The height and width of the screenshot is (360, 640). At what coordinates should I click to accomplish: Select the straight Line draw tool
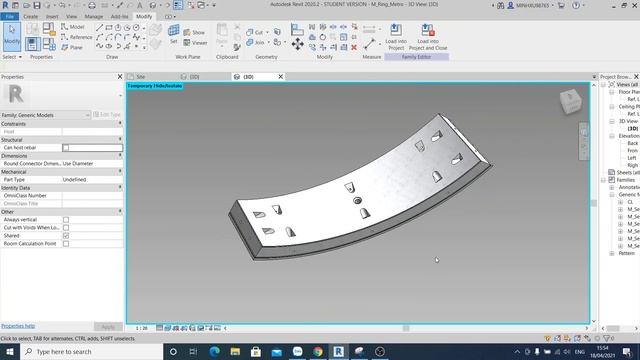click(x=99, y=28)
